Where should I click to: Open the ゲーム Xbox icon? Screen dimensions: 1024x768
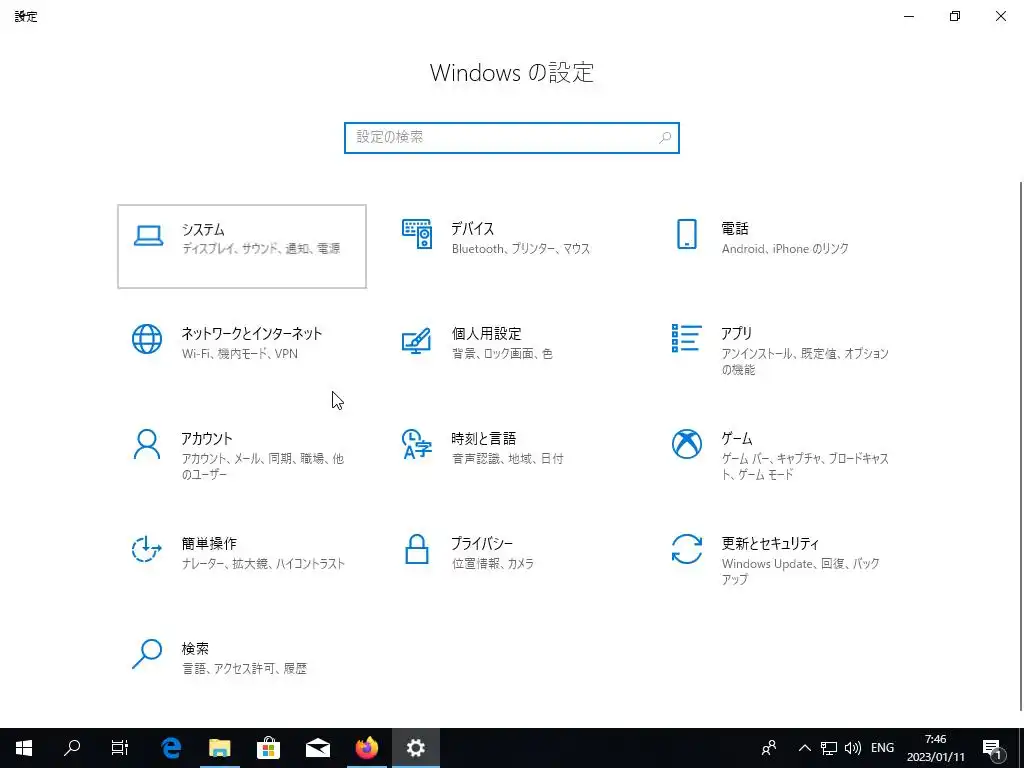(x=686, y=444)
